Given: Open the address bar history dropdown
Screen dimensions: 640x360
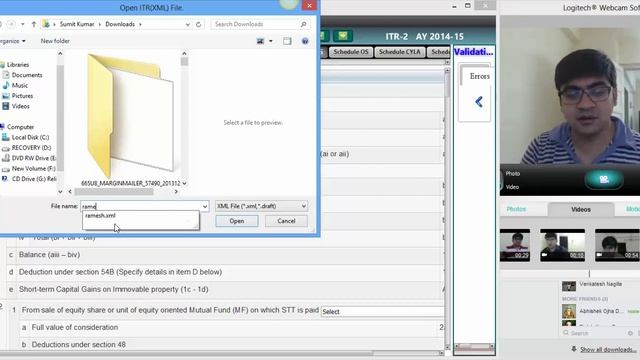Looking at the screenshot, I should point(188,24).
